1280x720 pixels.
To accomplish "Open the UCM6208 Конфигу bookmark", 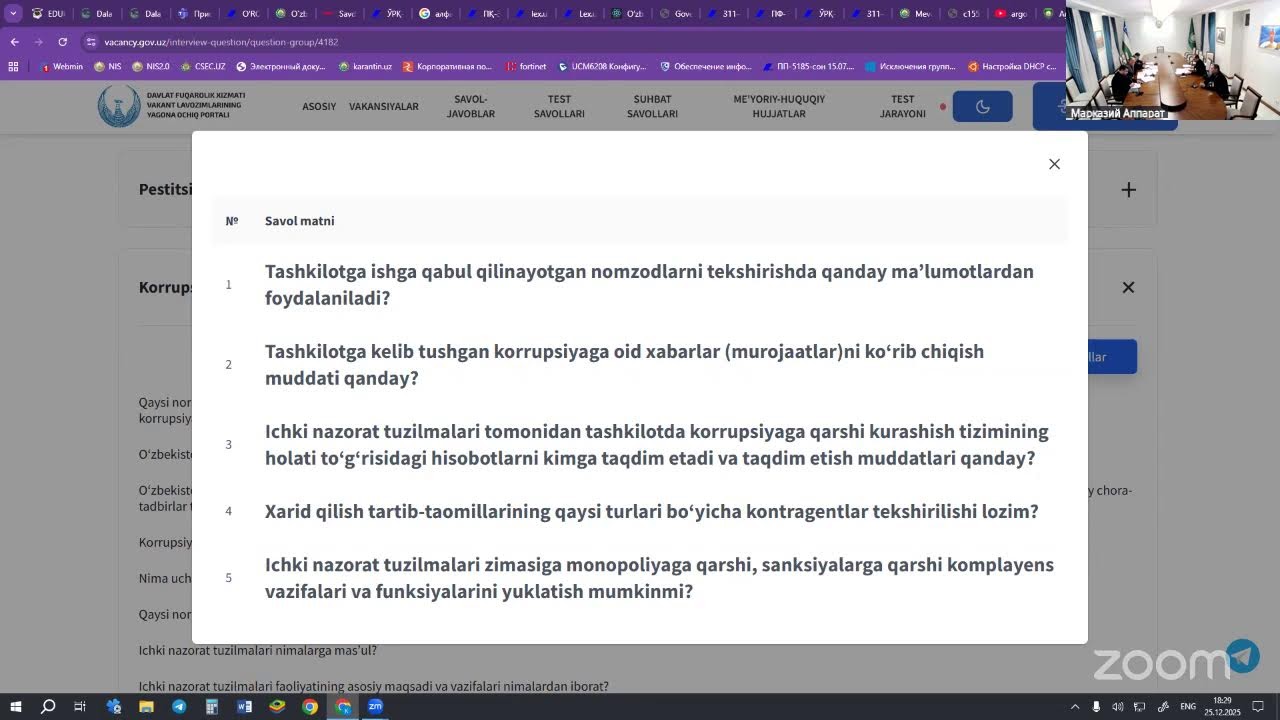I will pyautogui.click(x=603, y=66).
